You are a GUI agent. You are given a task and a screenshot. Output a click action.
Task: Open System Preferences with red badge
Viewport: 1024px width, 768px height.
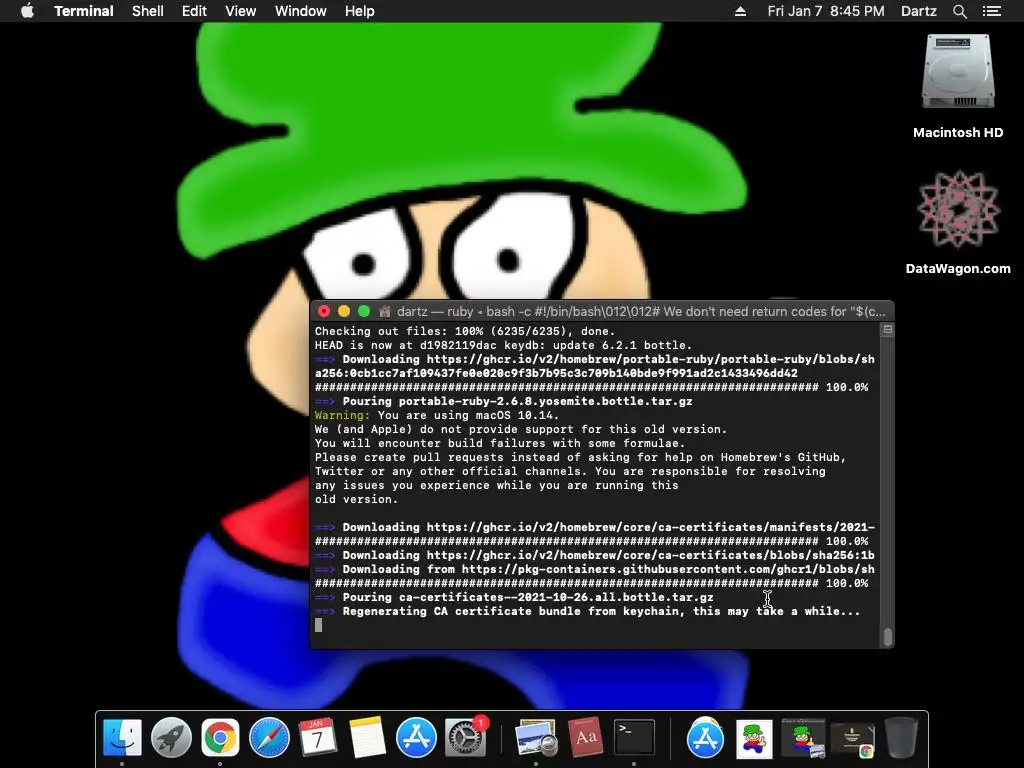pos(466,737)
